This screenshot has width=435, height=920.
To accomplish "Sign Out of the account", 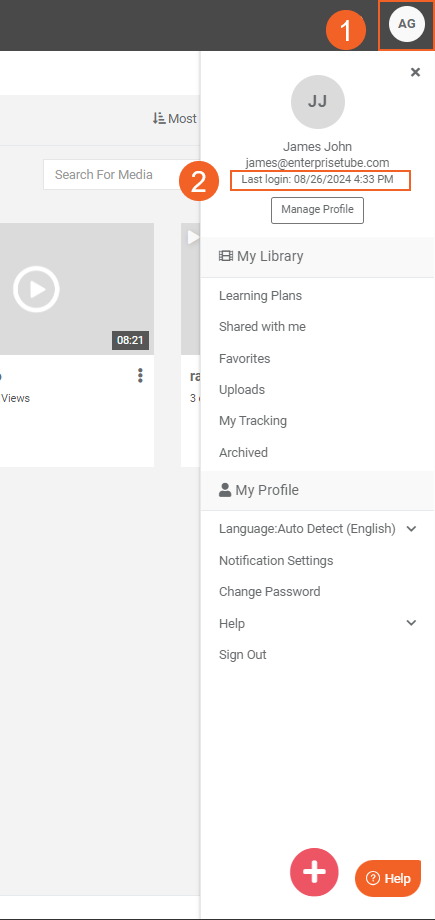I will coord(242,654).
